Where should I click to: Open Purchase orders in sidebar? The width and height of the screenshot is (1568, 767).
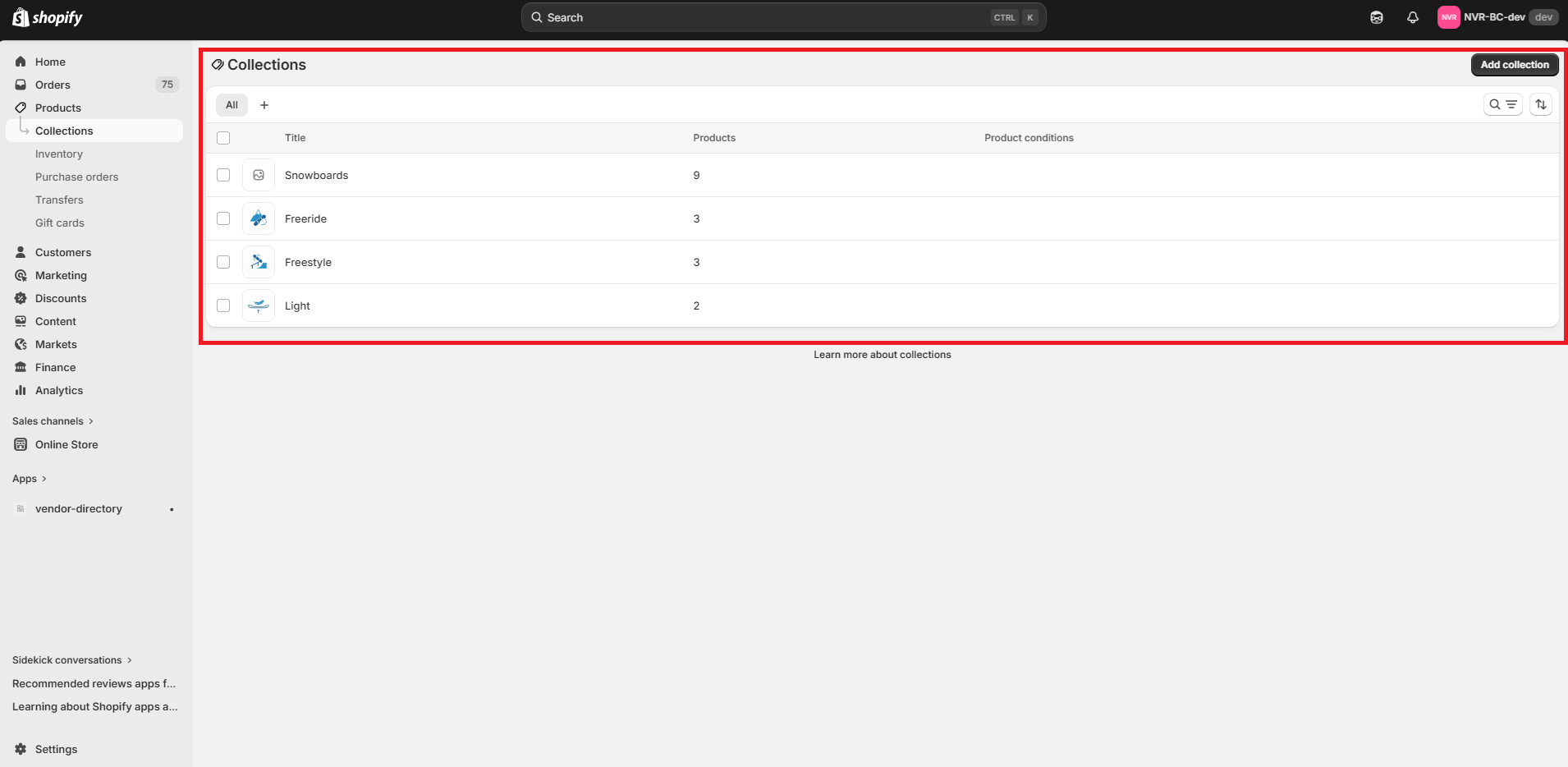point(77,177)
